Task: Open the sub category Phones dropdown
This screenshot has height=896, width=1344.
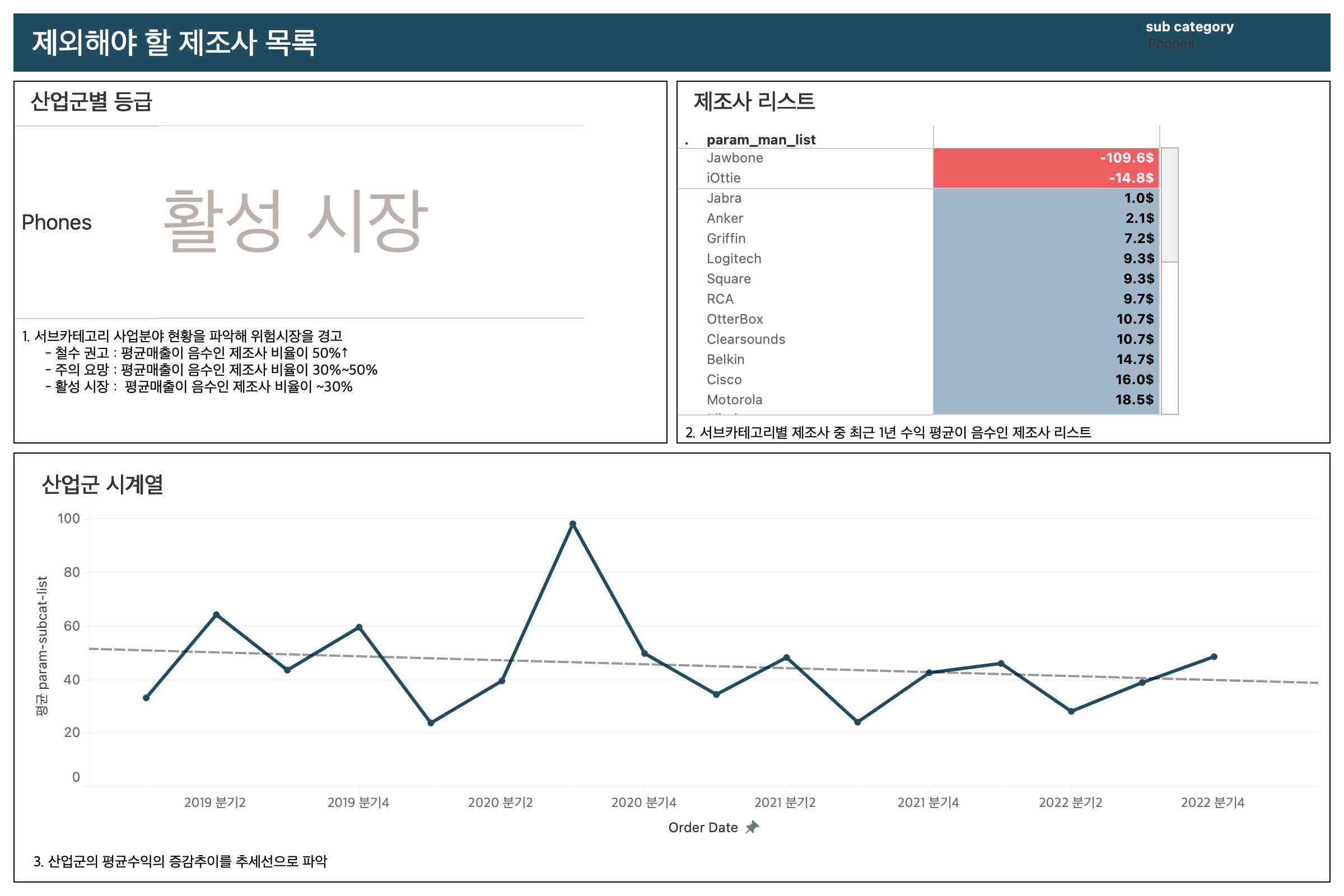Action: click(1171, 44)
